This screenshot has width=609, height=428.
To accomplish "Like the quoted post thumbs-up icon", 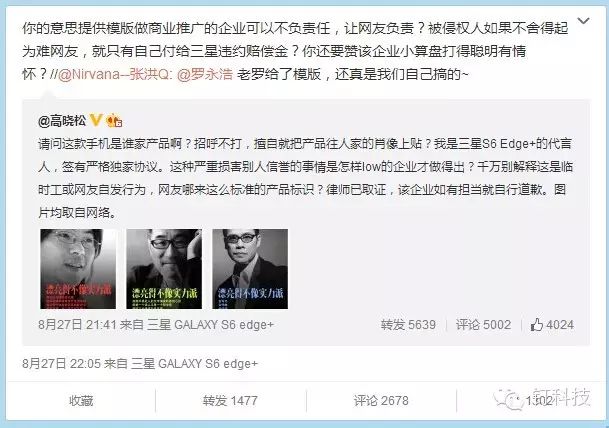I will pyautogui.click(x=536, y=325).
